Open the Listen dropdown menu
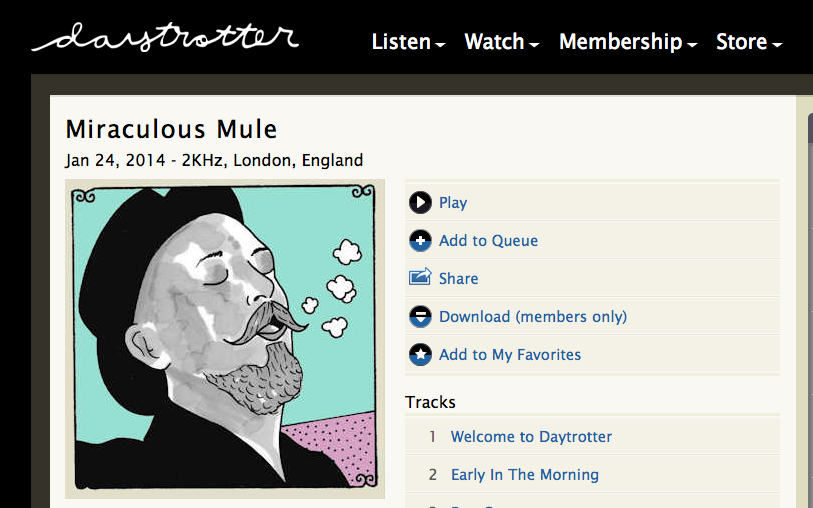This screenshot has height=508, width=813. tap(408, 42)
